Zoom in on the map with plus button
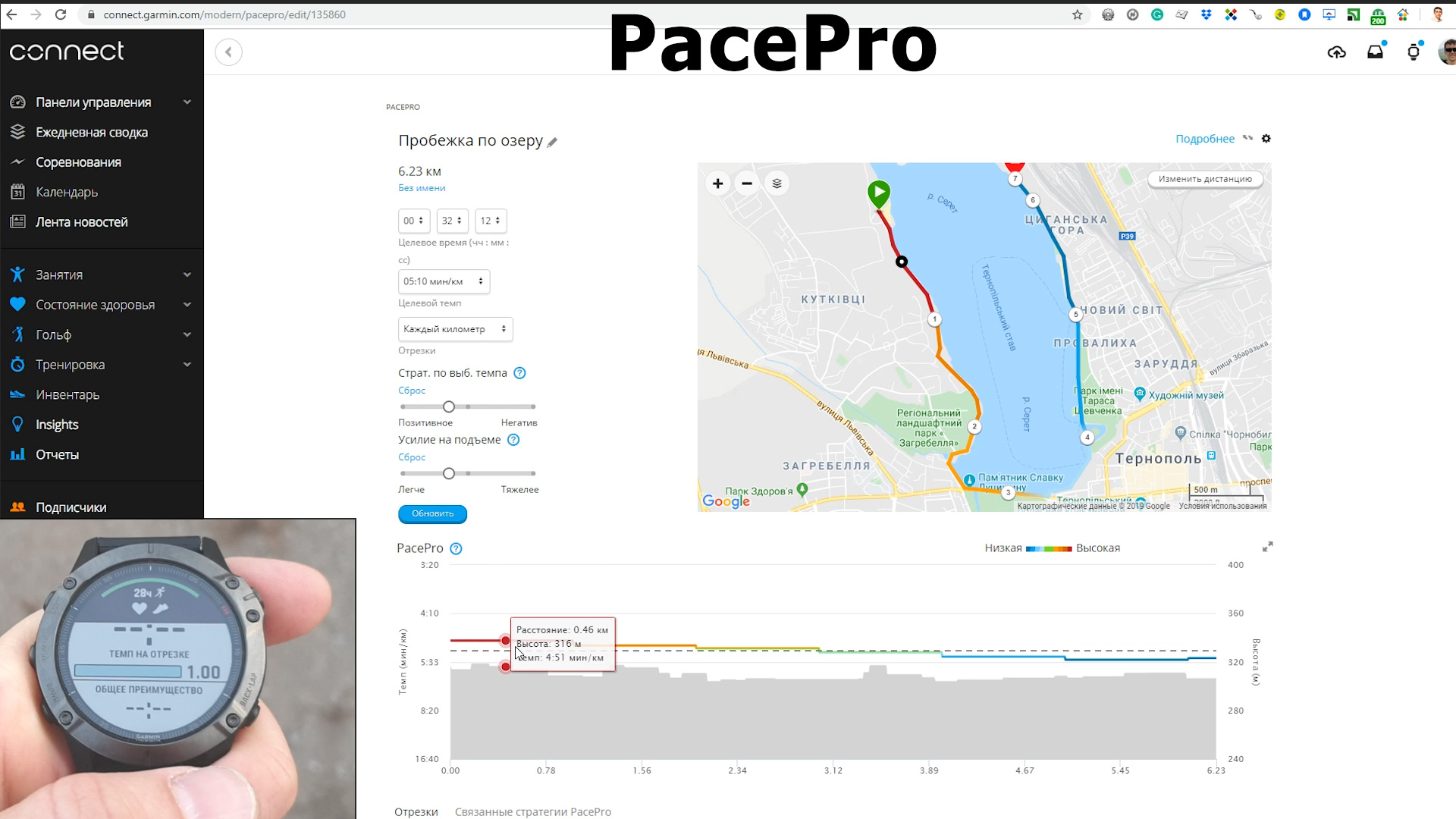The height and width of the screenshot is (819, 1456). point(717,184)
